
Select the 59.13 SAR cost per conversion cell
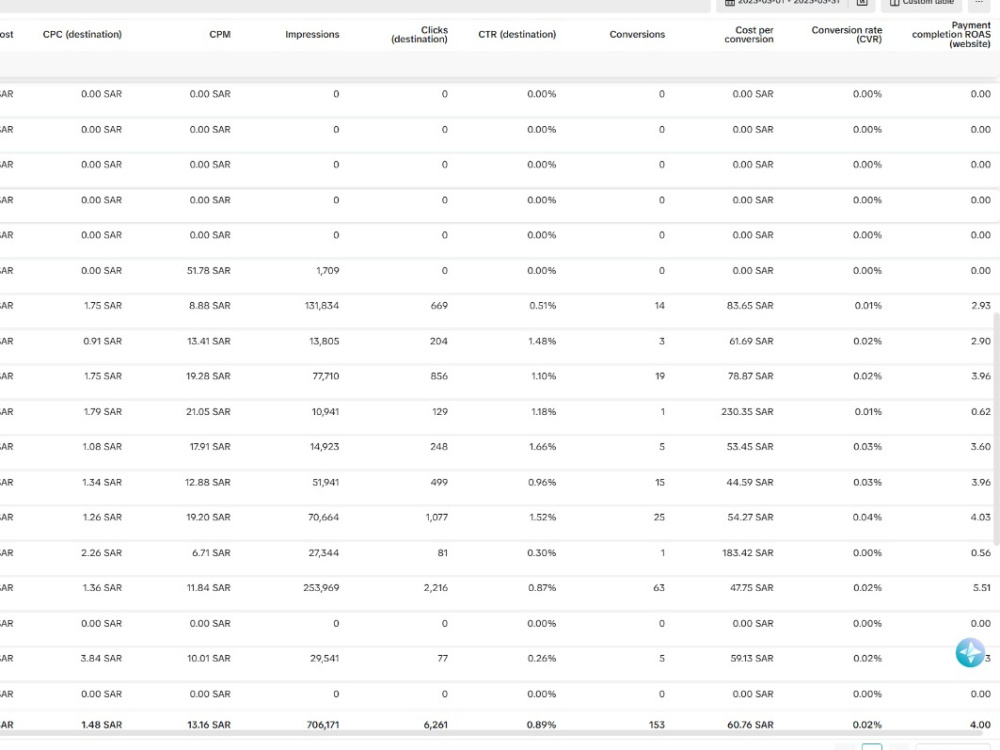tap(752, 659)
